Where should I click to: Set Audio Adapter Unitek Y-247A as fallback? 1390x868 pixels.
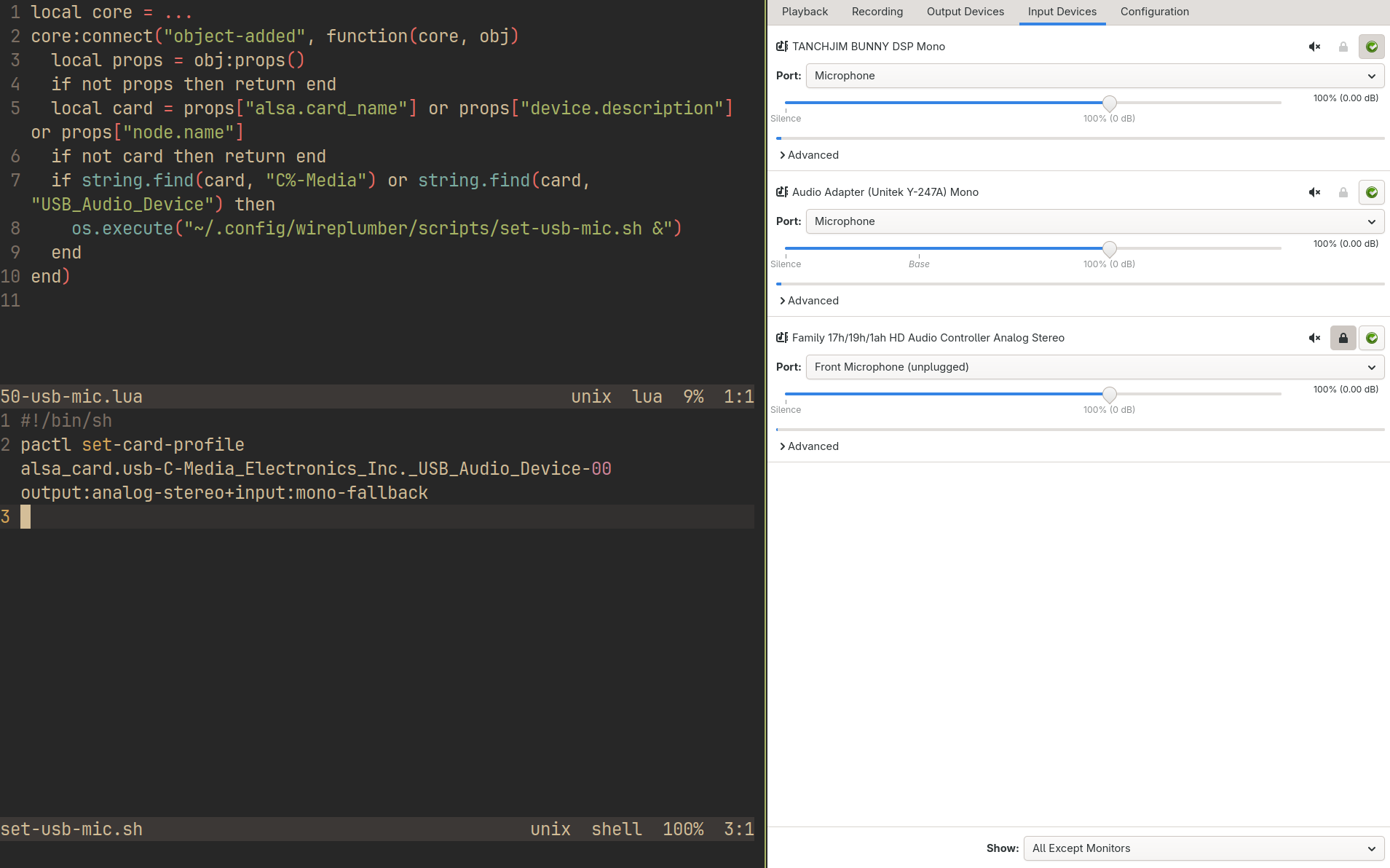pos(1372,192)
